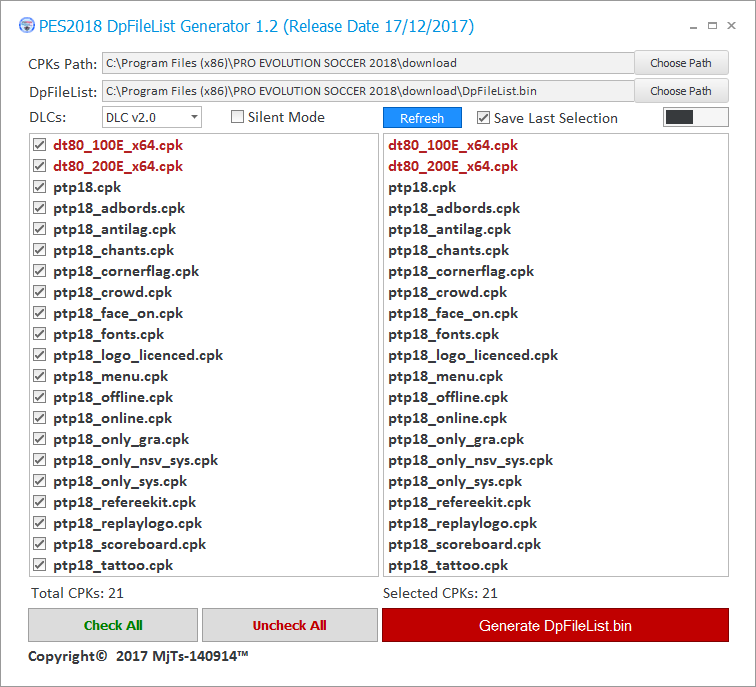Viewport: 756px width, 687px height.
Task: Select ptp18_offline.cpk in right selected list
Action: click(x=448, y=397)
